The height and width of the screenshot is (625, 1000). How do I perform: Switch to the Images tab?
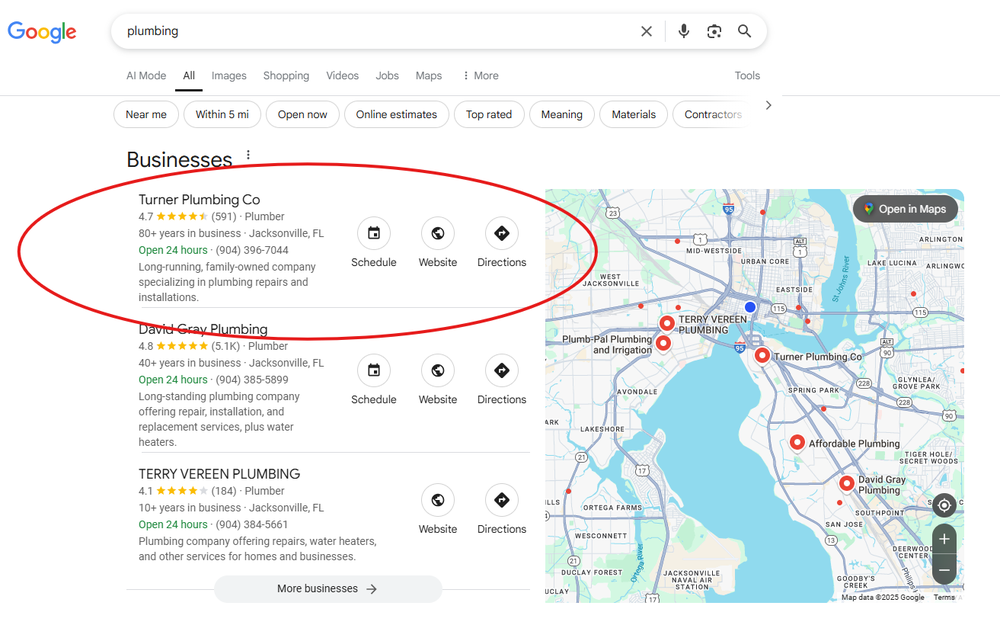(229, 76)
